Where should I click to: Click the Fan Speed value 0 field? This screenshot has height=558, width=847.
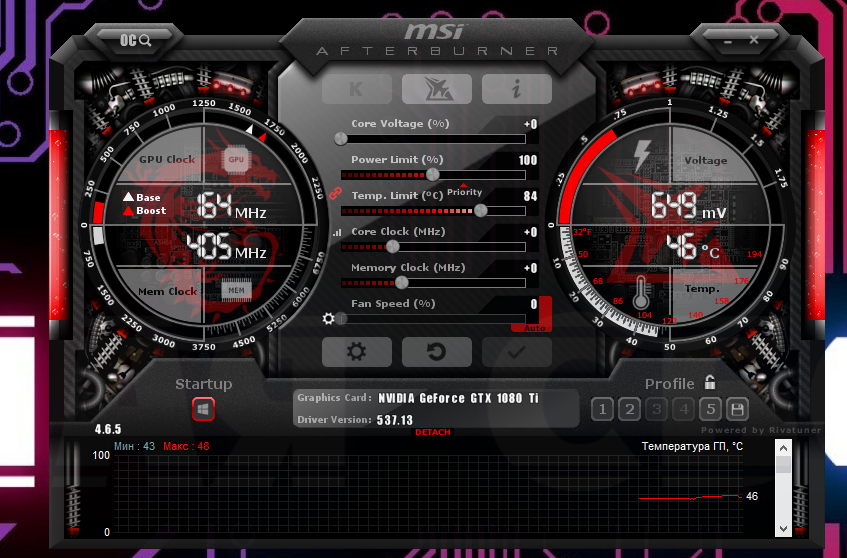534,304
